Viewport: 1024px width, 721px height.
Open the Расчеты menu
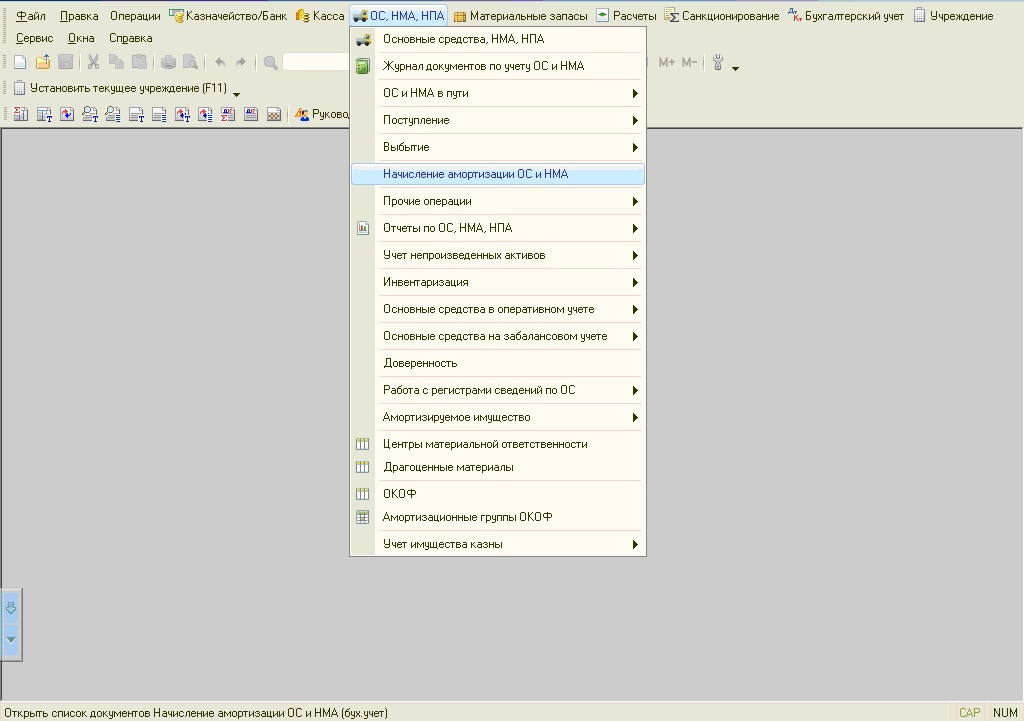(x=627, y=16)
